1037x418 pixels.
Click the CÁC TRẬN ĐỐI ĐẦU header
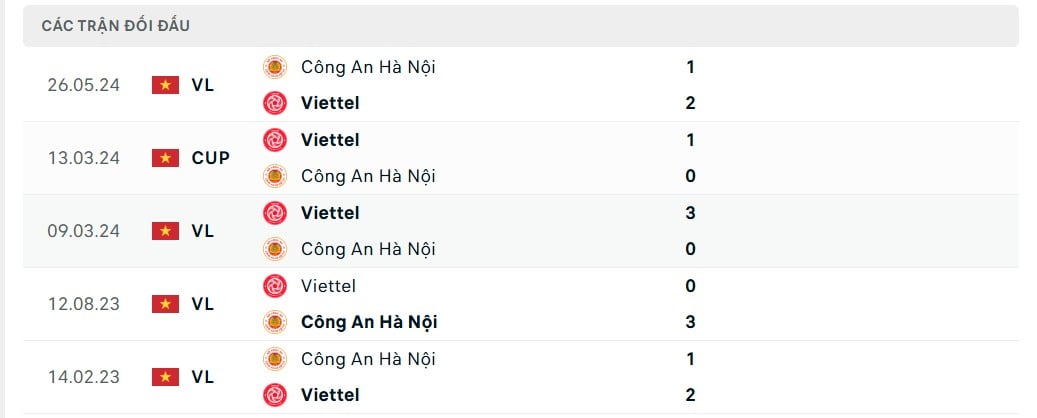coord(116,26)
